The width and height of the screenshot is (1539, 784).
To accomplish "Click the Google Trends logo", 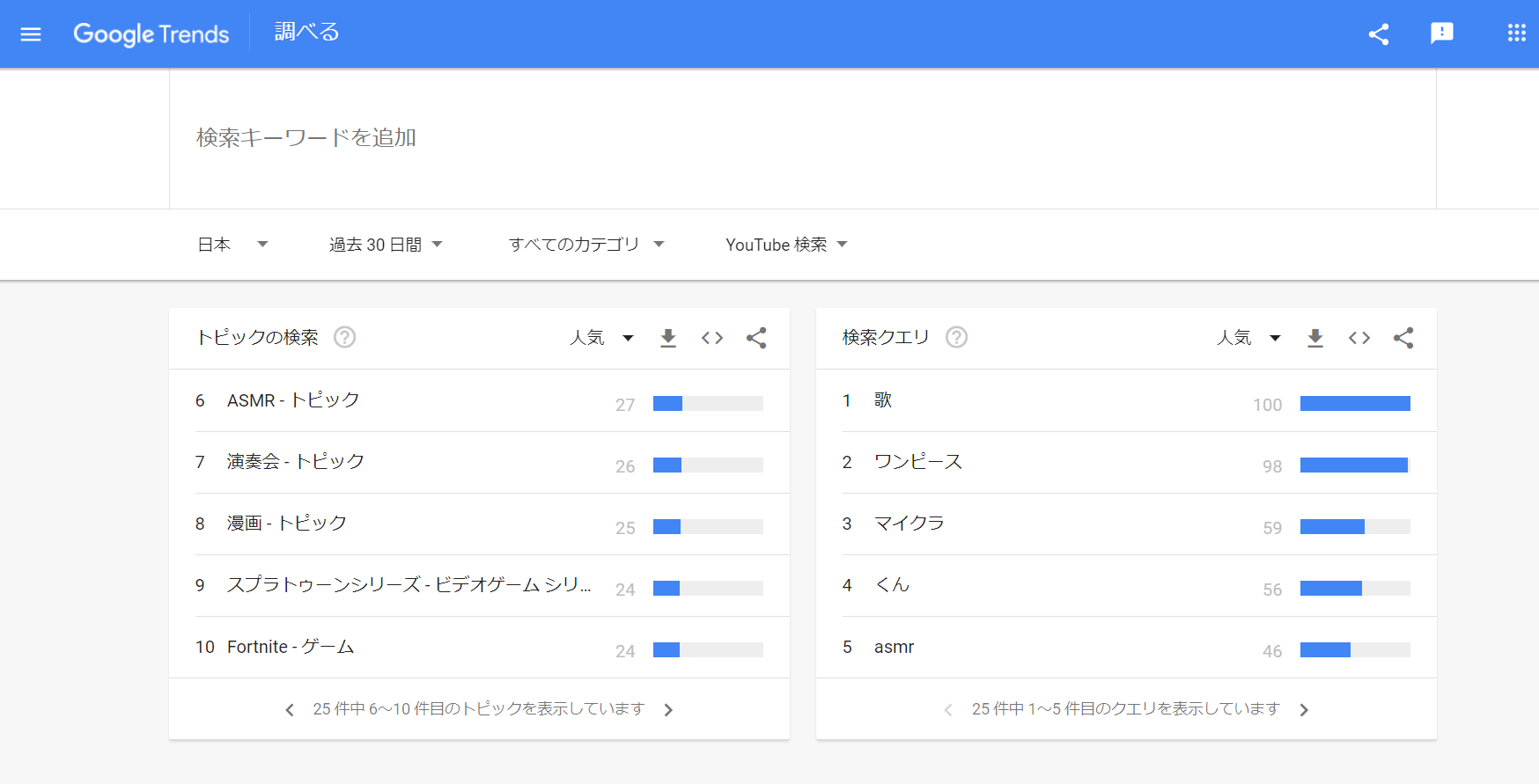I will coord(151,34).
